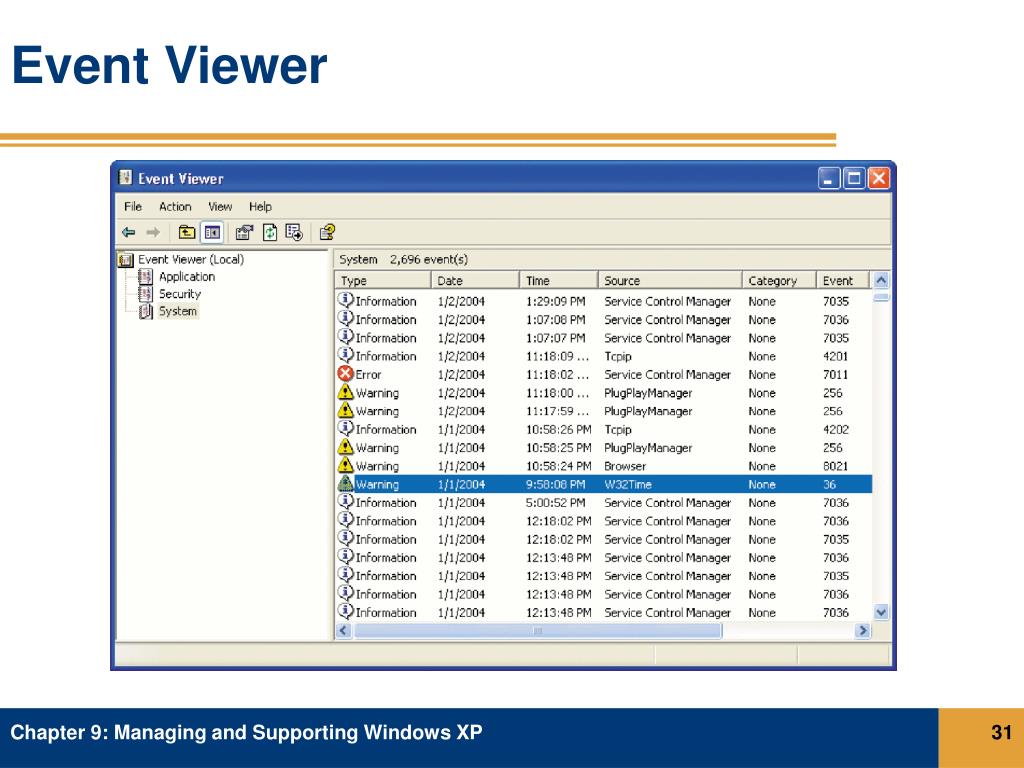Click the horizontal scrollbar left arrow
The height and width of the screenshot is (768, 1024).
click(344, 630)
